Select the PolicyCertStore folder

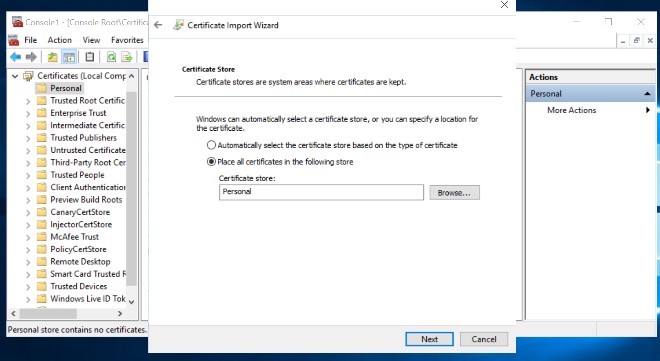[78, 249]
